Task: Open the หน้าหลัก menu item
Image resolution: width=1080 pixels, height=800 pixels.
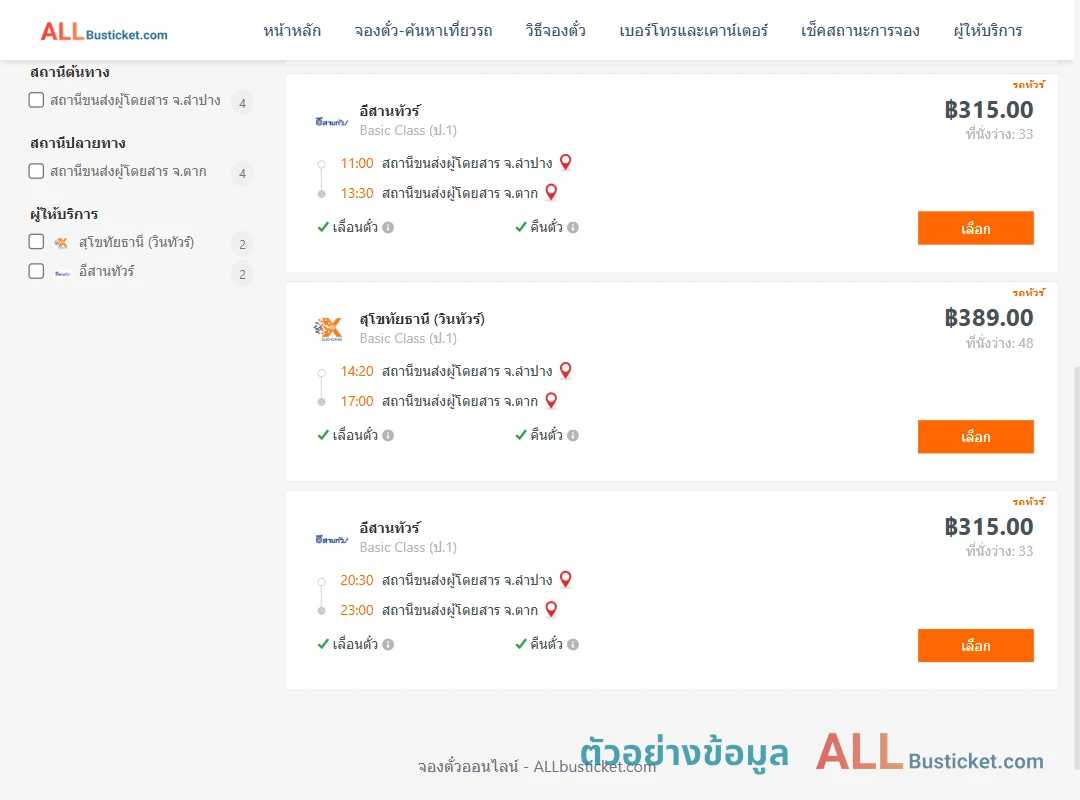Action: click(292, 31)
